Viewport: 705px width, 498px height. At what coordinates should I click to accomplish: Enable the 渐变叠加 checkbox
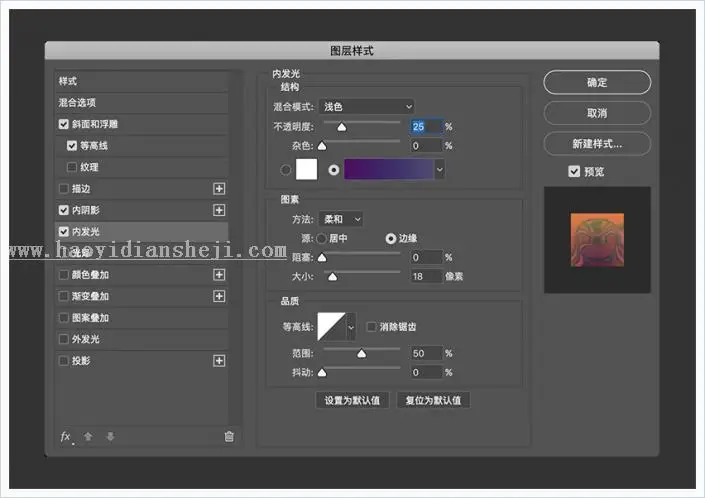pyautogui.click(x=64, y=296)
